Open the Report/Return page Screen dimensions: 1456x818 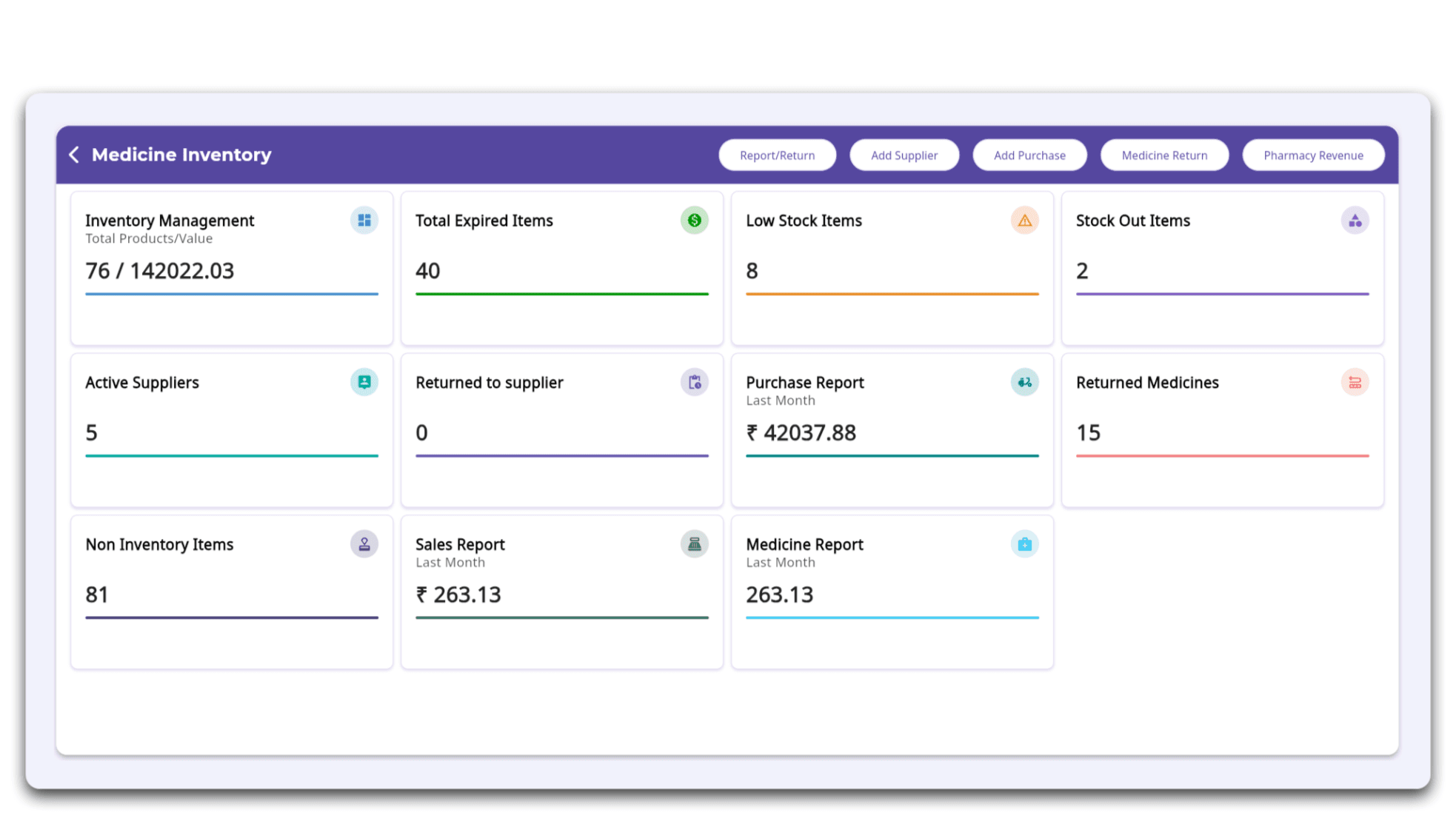(x=778, y=155)
